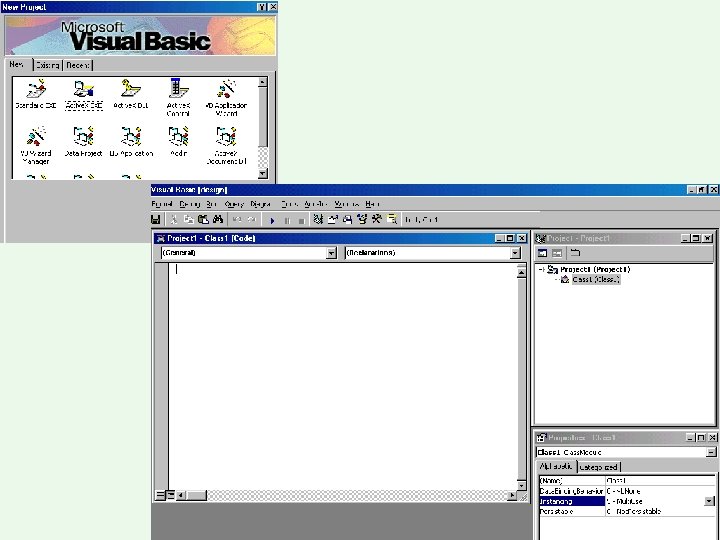Click inside the Class1 code editor area

click(x=342, y=377)
